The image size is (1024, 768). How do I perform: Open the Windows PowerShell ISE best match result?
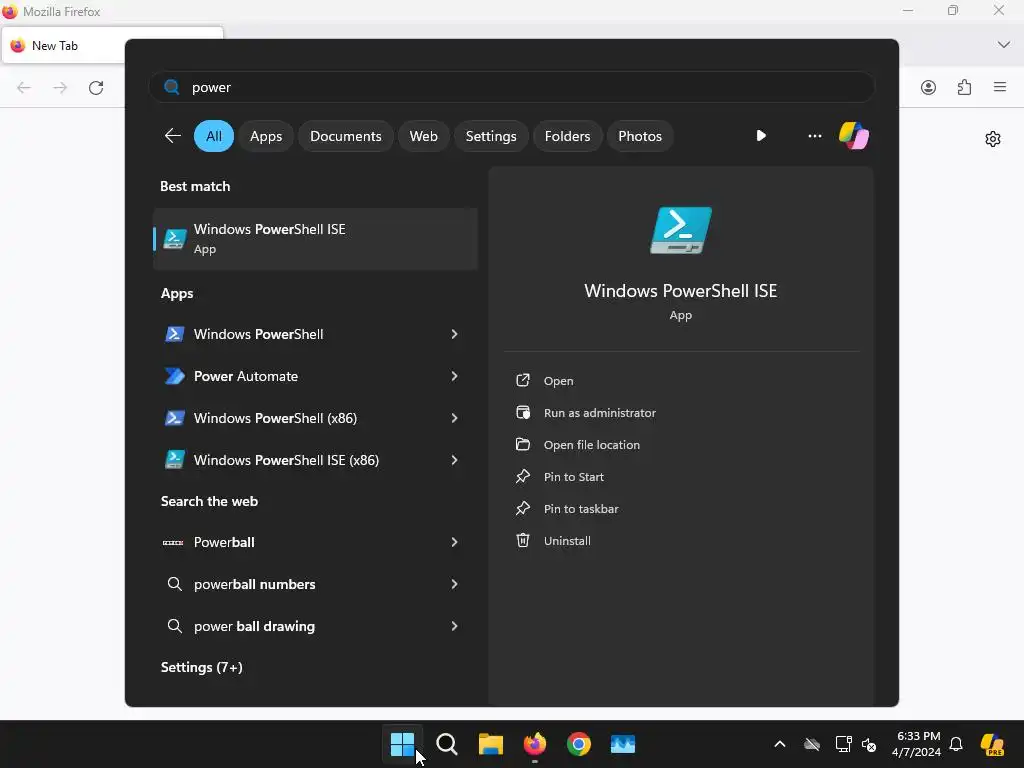(x=315, y=238)
